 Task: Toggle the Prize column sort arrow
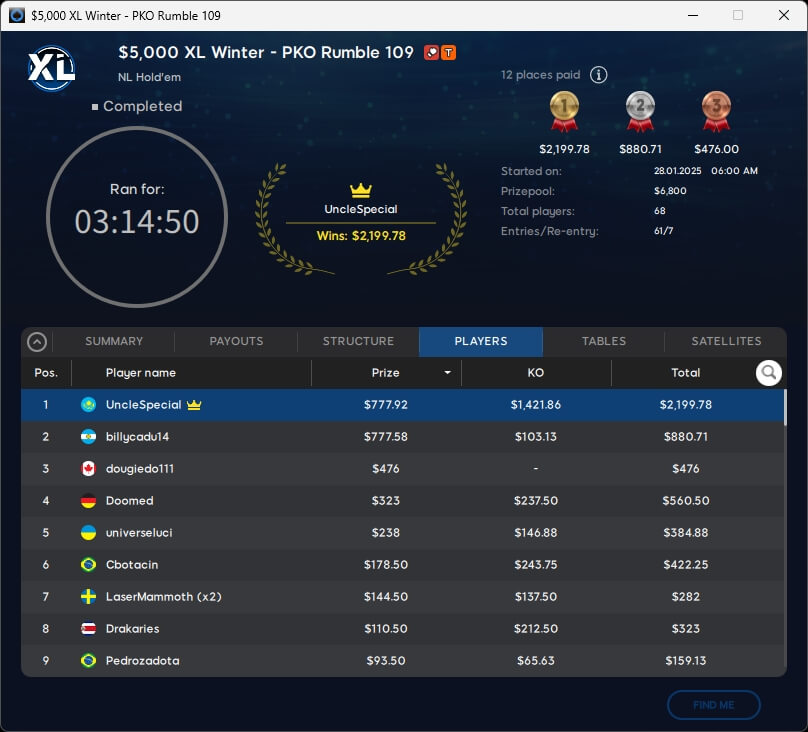447,372
